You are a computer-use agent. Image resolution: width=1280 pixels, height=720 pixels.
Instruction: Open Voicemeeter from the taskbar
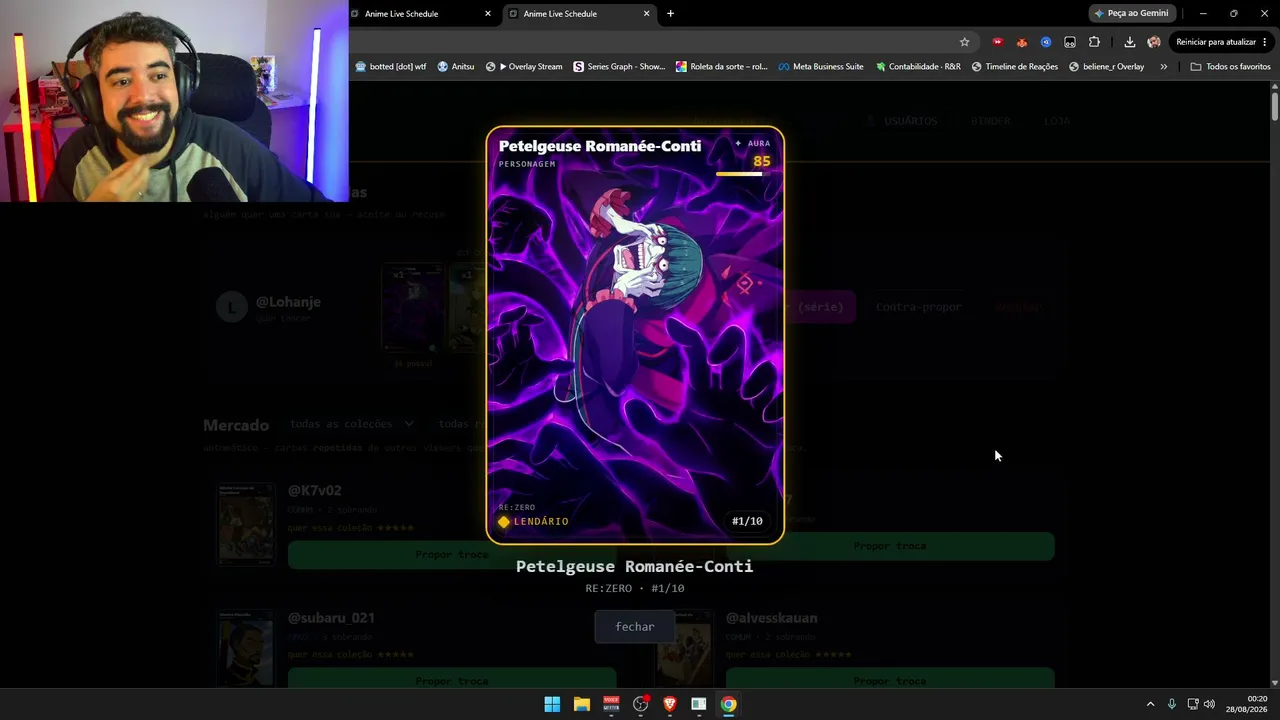tap(611, 704)
